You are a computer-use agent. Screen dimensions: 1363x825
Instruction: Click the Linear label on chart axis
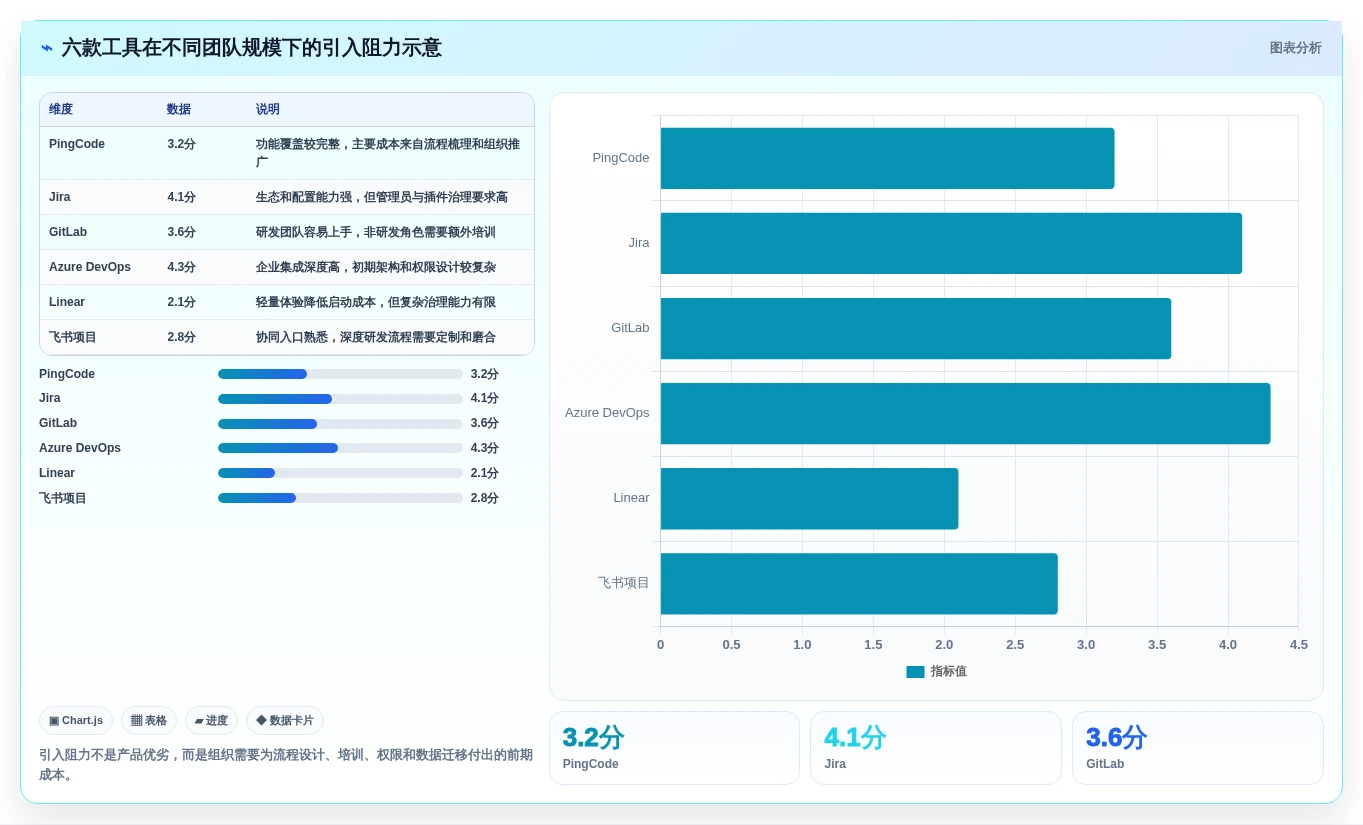coord(631,498)
